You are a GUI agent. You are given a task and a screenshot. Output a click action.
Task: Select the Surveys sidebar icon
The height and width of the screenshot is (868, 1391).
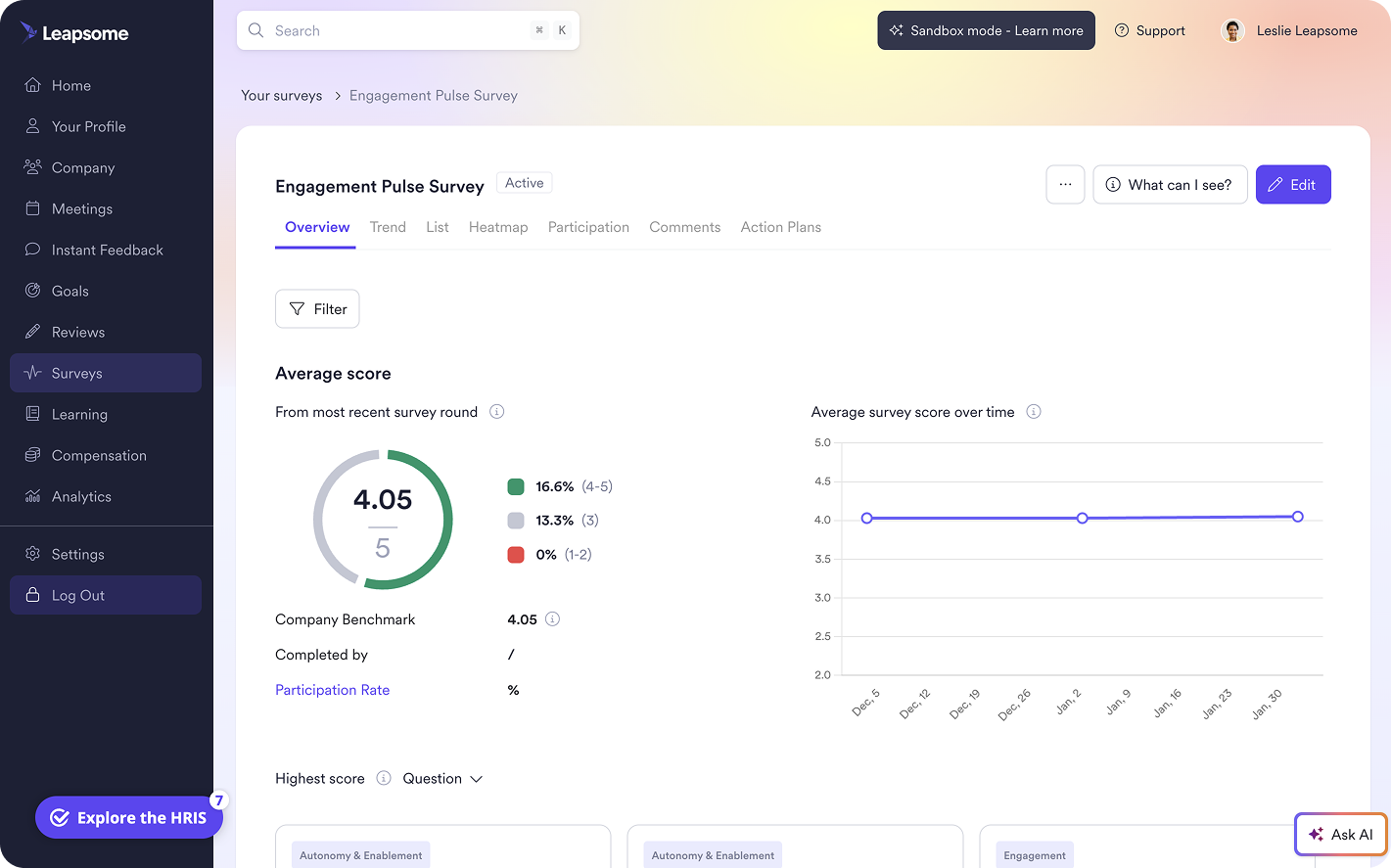[32, 373]
